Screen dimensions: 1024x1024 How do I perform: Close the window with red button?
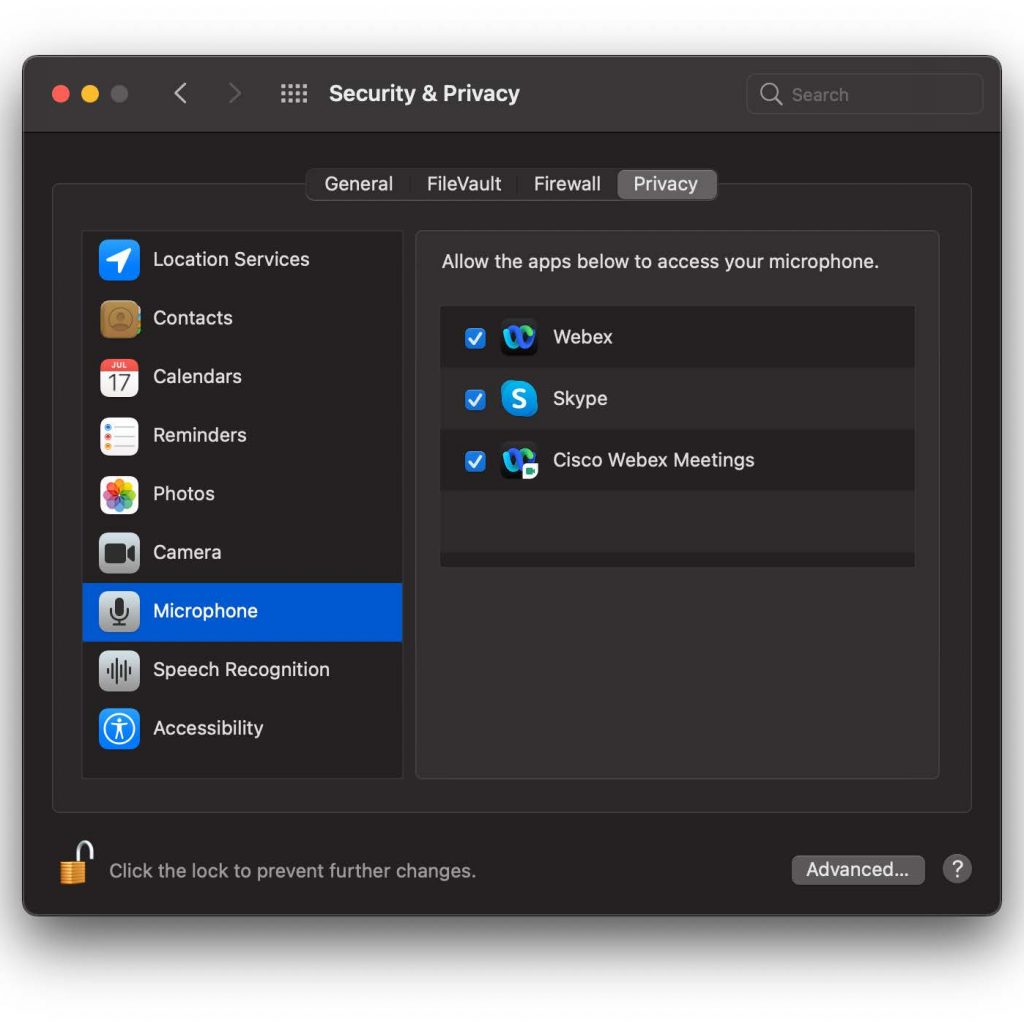coord(61,94)
